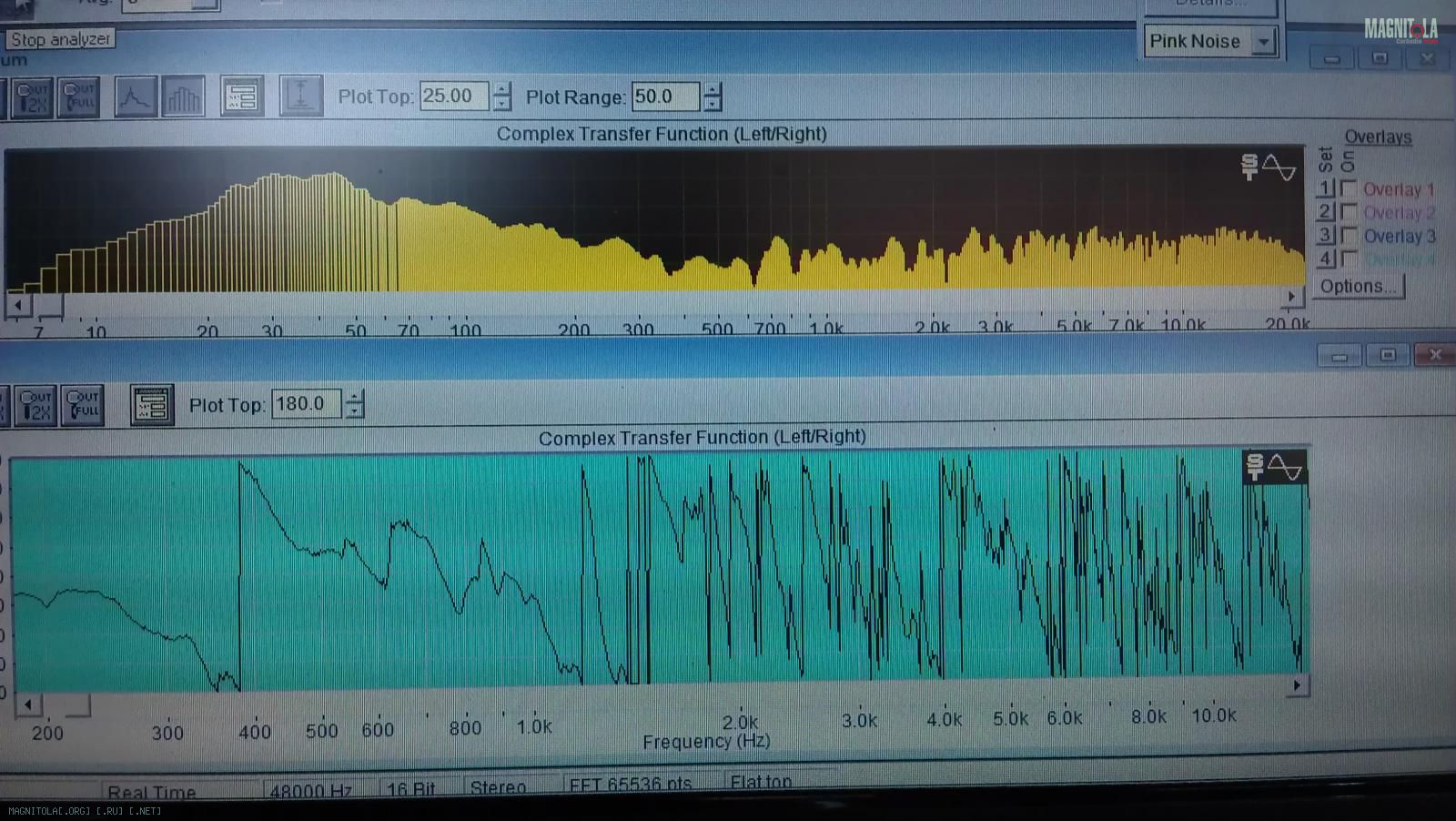Maximize the phase plot window

coord(1388,355)
